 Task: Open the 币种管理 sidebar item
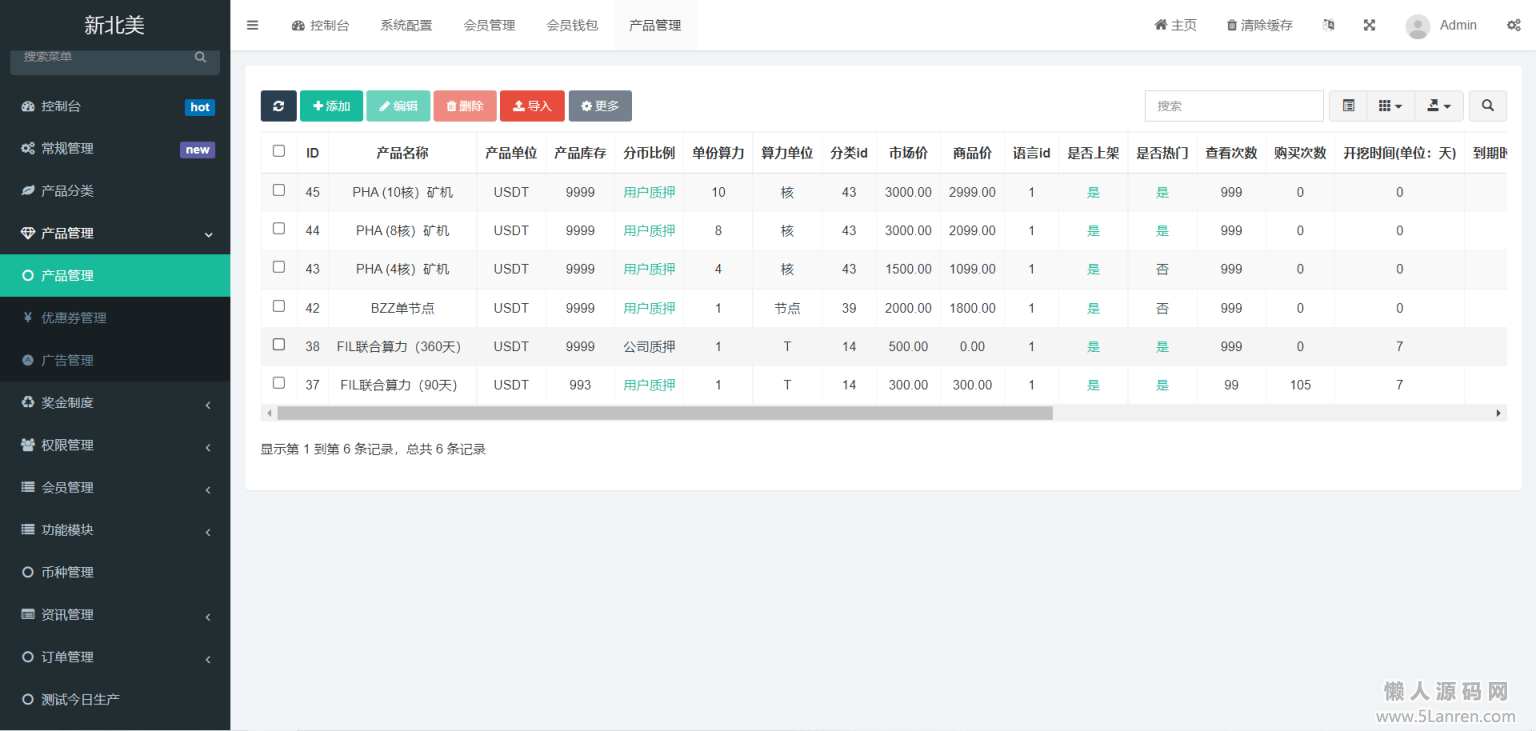(67, 572)
